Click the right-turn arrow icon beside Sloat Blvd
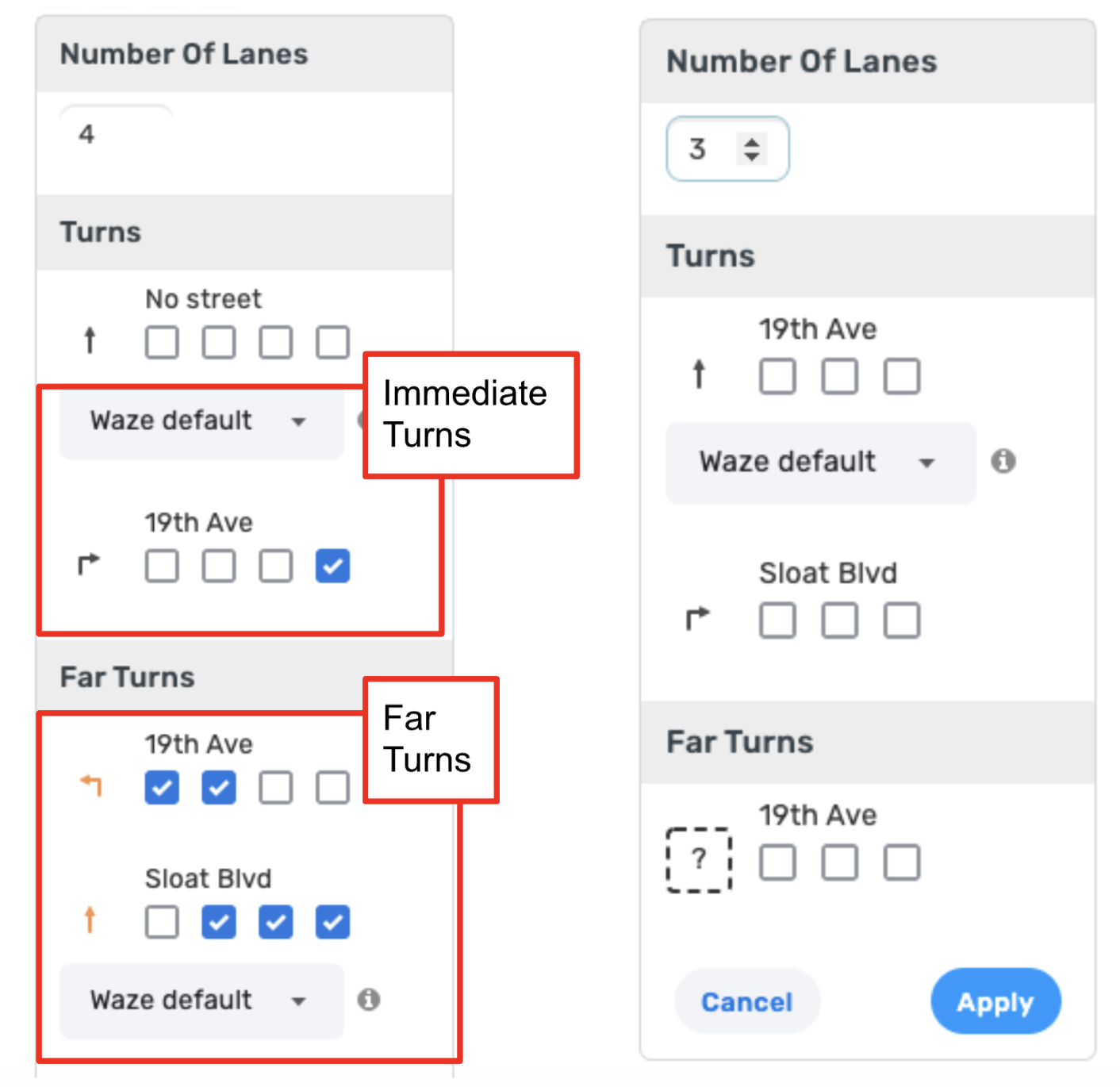This screenshot has height=1087, width=1120. tap(697, 618)
